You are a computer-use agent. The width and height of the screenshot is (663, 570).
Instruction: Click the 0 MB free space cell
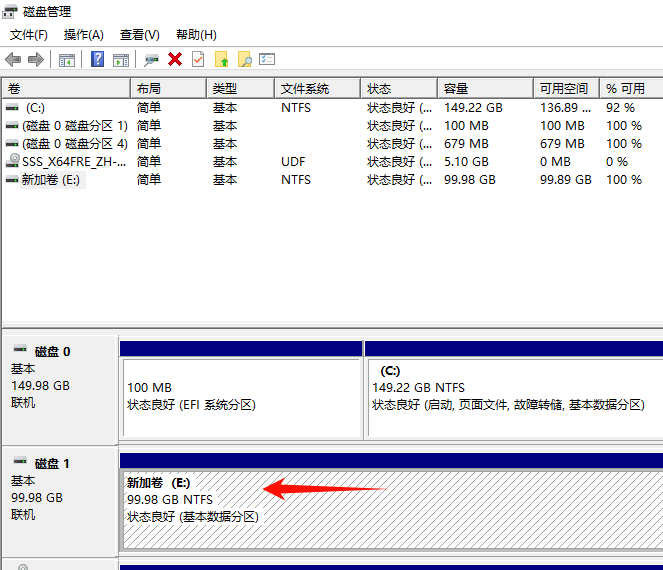555,162
